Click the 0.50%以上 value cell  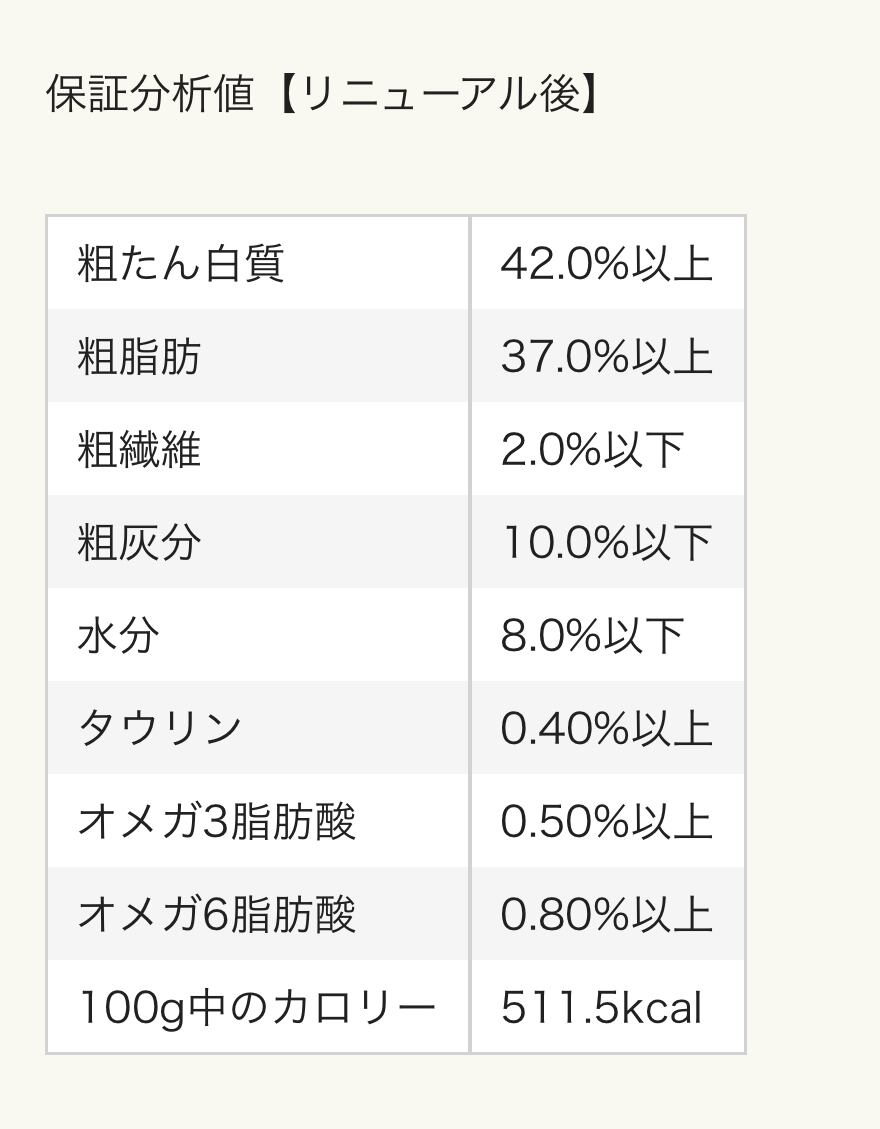pyautogui.click(x=606, y=822)
